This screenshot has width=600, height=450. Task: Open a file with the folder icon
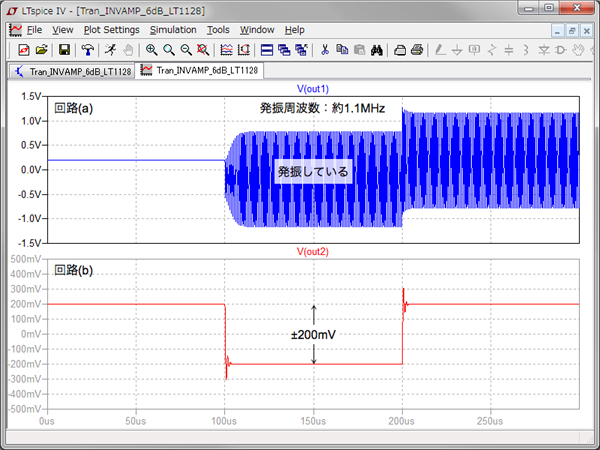pos(42,49)
